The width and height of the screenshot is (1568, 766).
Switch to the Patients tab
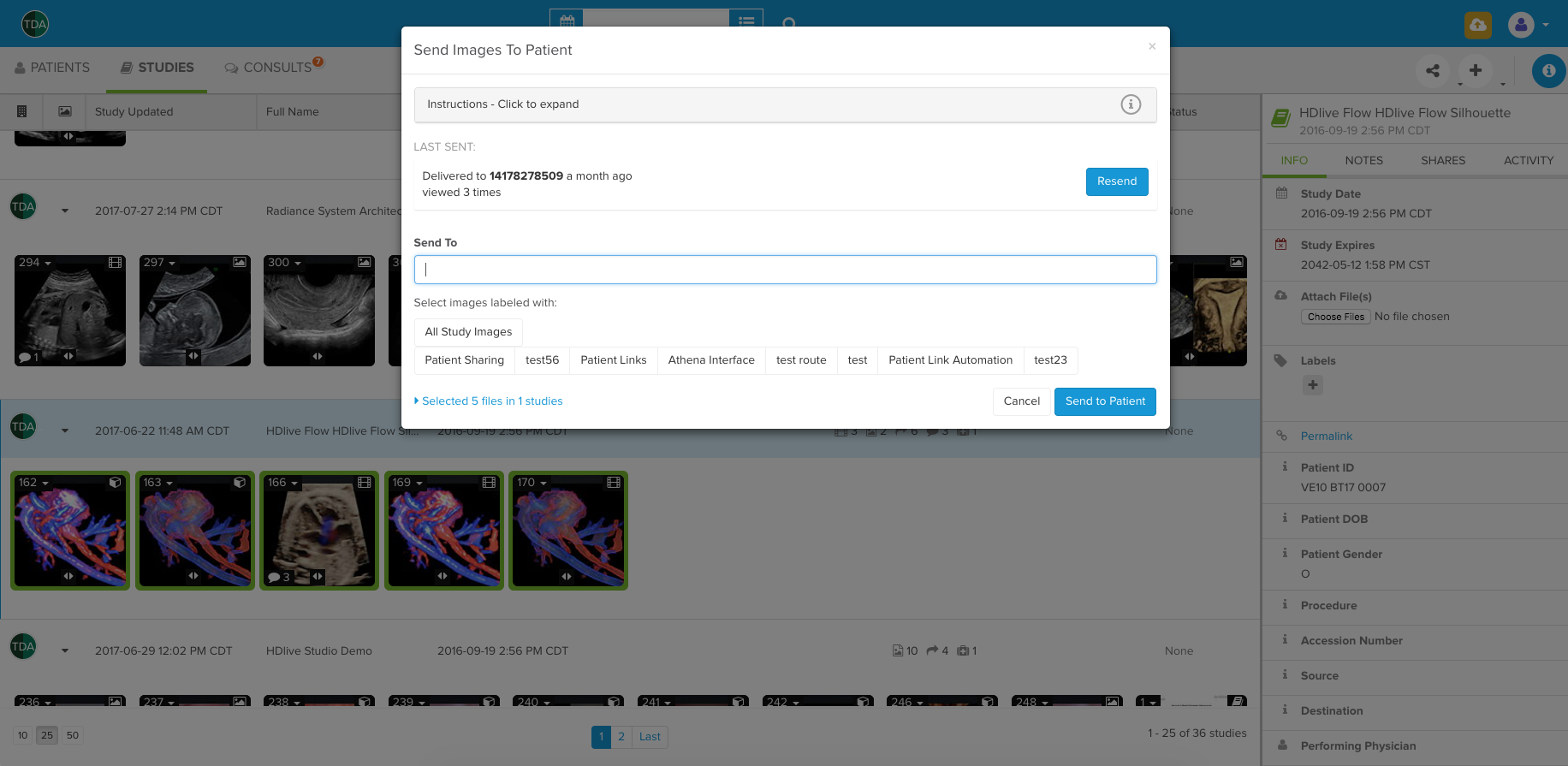point(52,68)
